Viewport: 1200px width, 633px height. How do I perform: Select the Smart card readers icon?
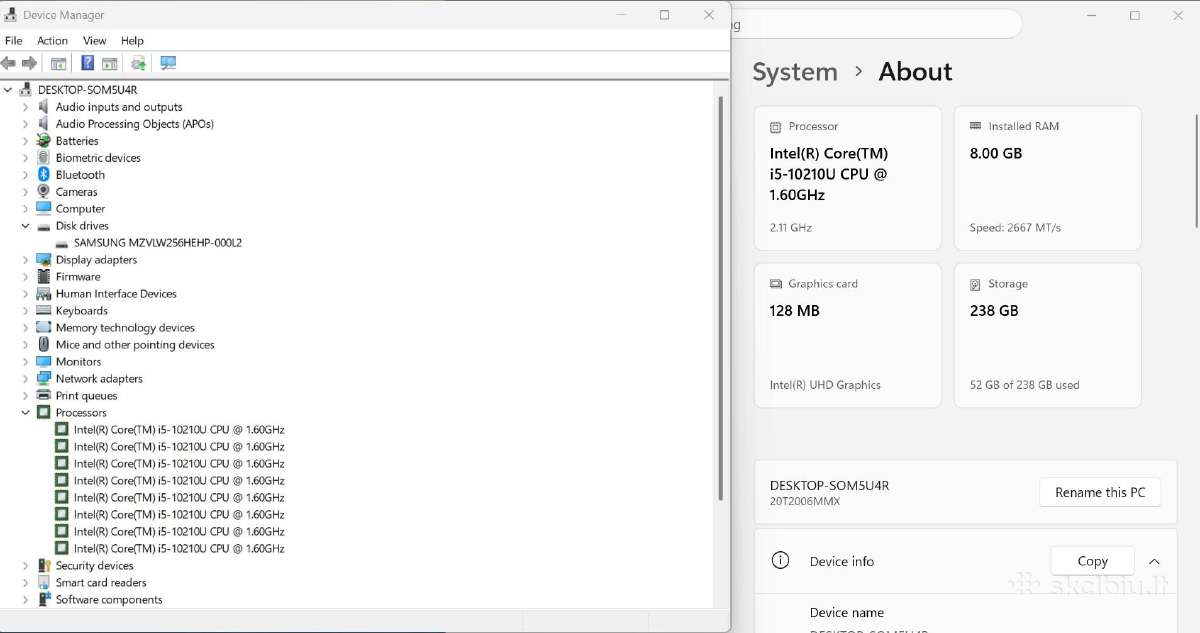tap(44, 583)
